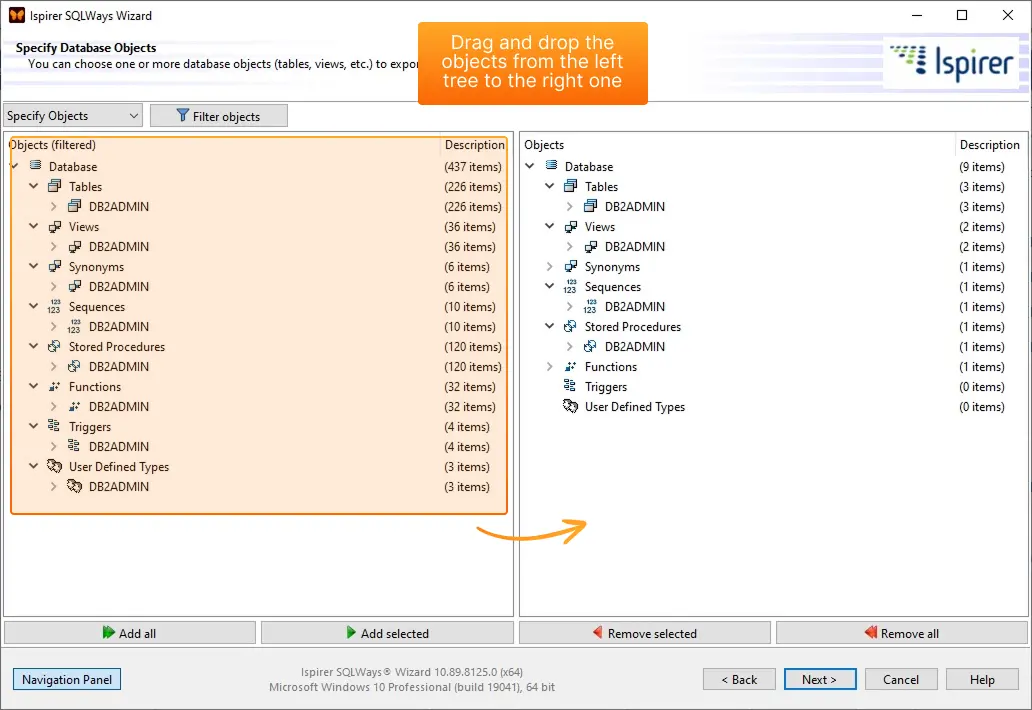Click the Tables icon in left filtered tree

[55, 186]
